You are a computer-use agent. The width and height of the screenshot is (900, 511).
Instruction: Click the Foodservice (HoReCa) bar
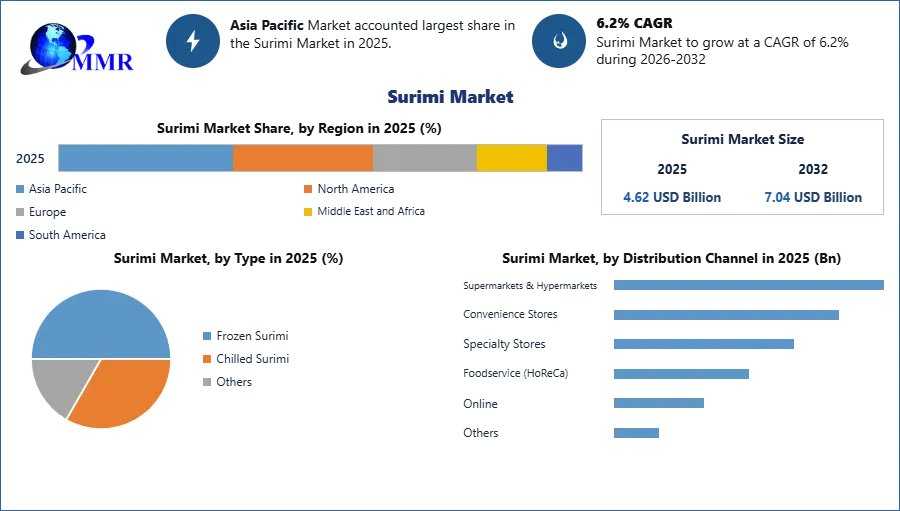pyautogui.click(x=681, y=374)
